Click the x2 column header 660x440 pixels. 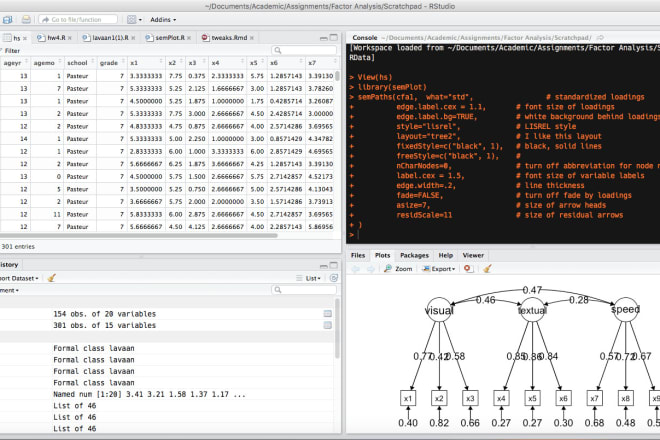(x=175, y=63)
